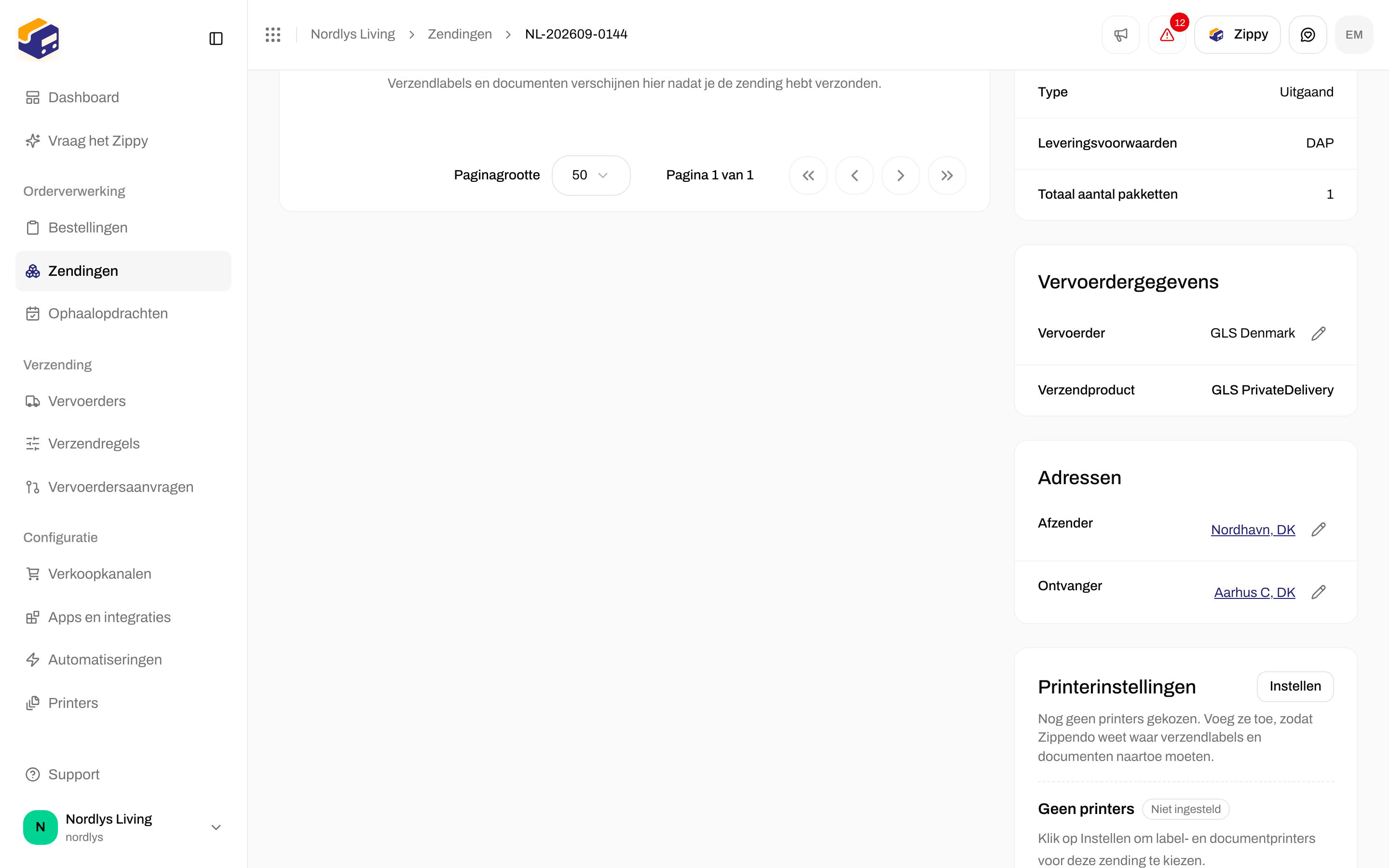Go to the previous page
Screen dimensions: 1389x868
pos(854,176)
